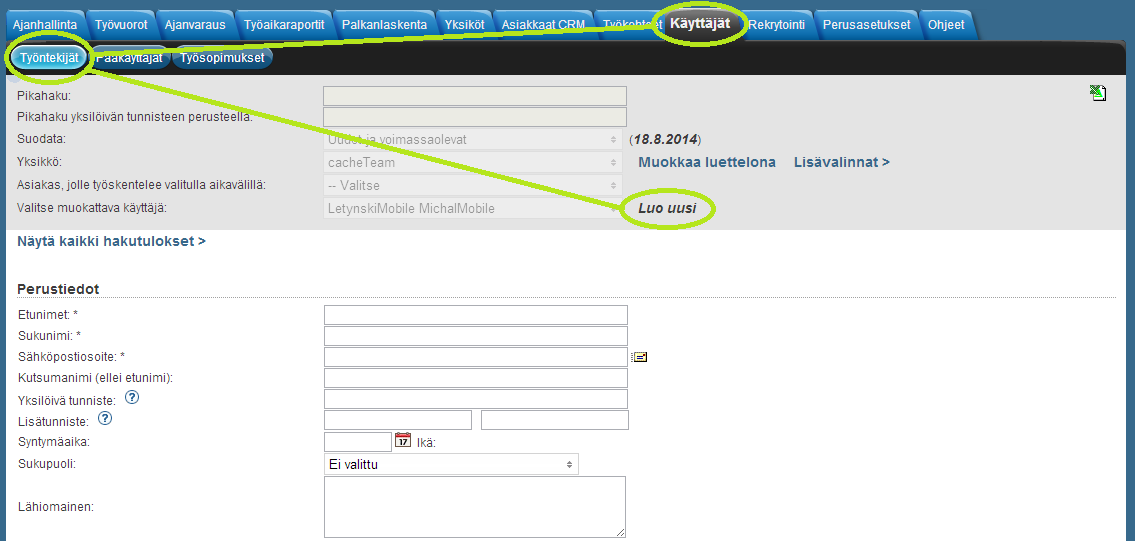Click the email icon beside Sähköpostiosoite field
This screenshot has height=541, width=1135.
click(640, 357)
